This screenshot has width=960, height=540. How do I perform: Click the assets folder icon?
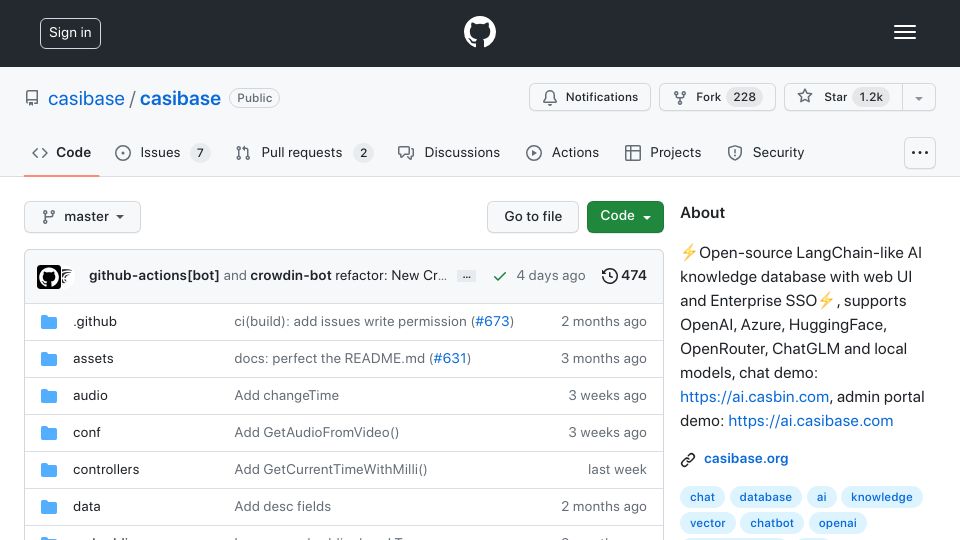(49, 359)
